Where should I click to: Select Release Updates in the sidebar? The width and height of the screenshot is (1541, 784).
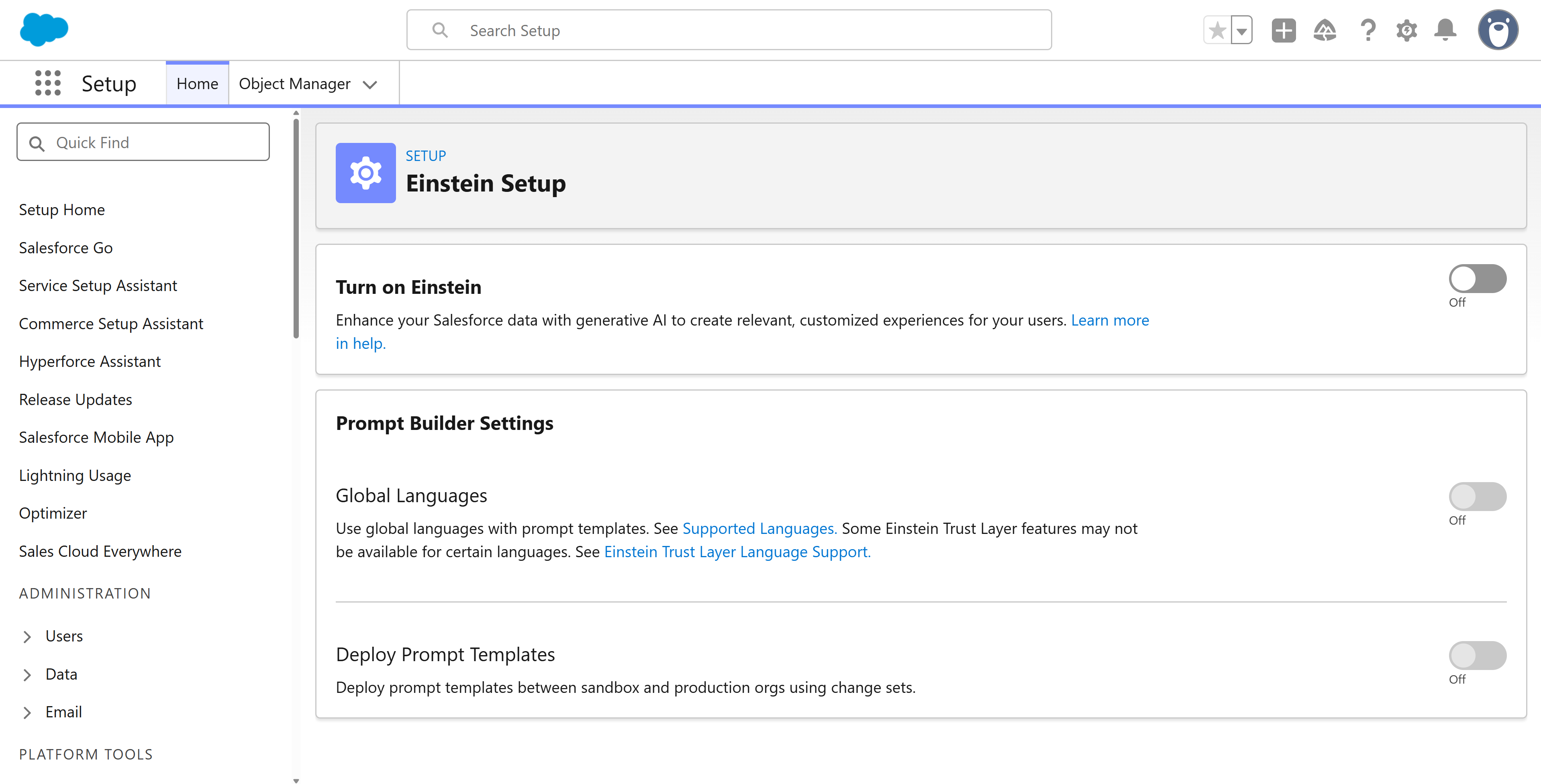click(76, 399)
